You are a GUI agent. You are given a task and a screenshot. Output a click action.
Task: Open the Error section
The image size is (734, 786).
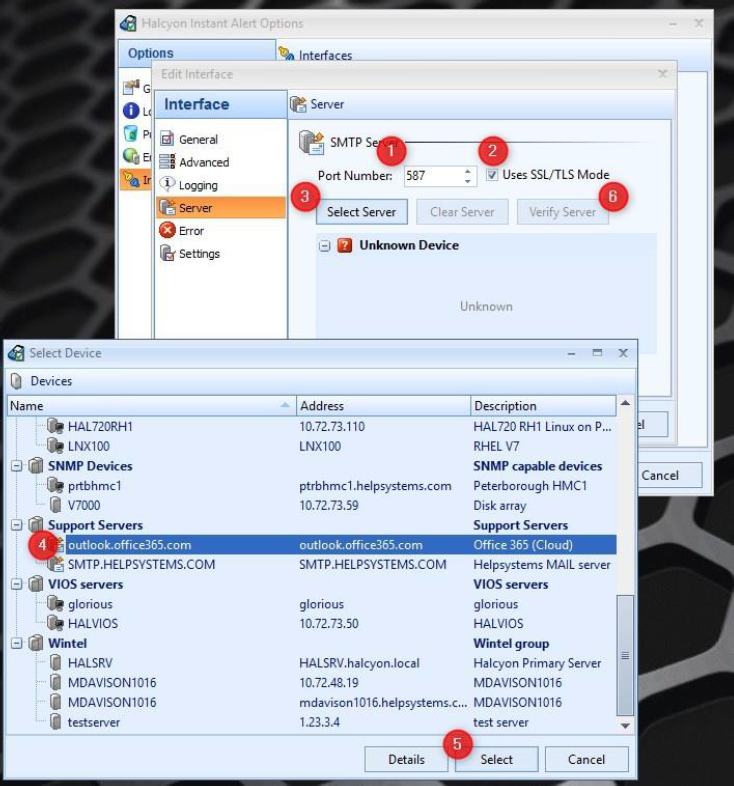click(x=190, y=231)
